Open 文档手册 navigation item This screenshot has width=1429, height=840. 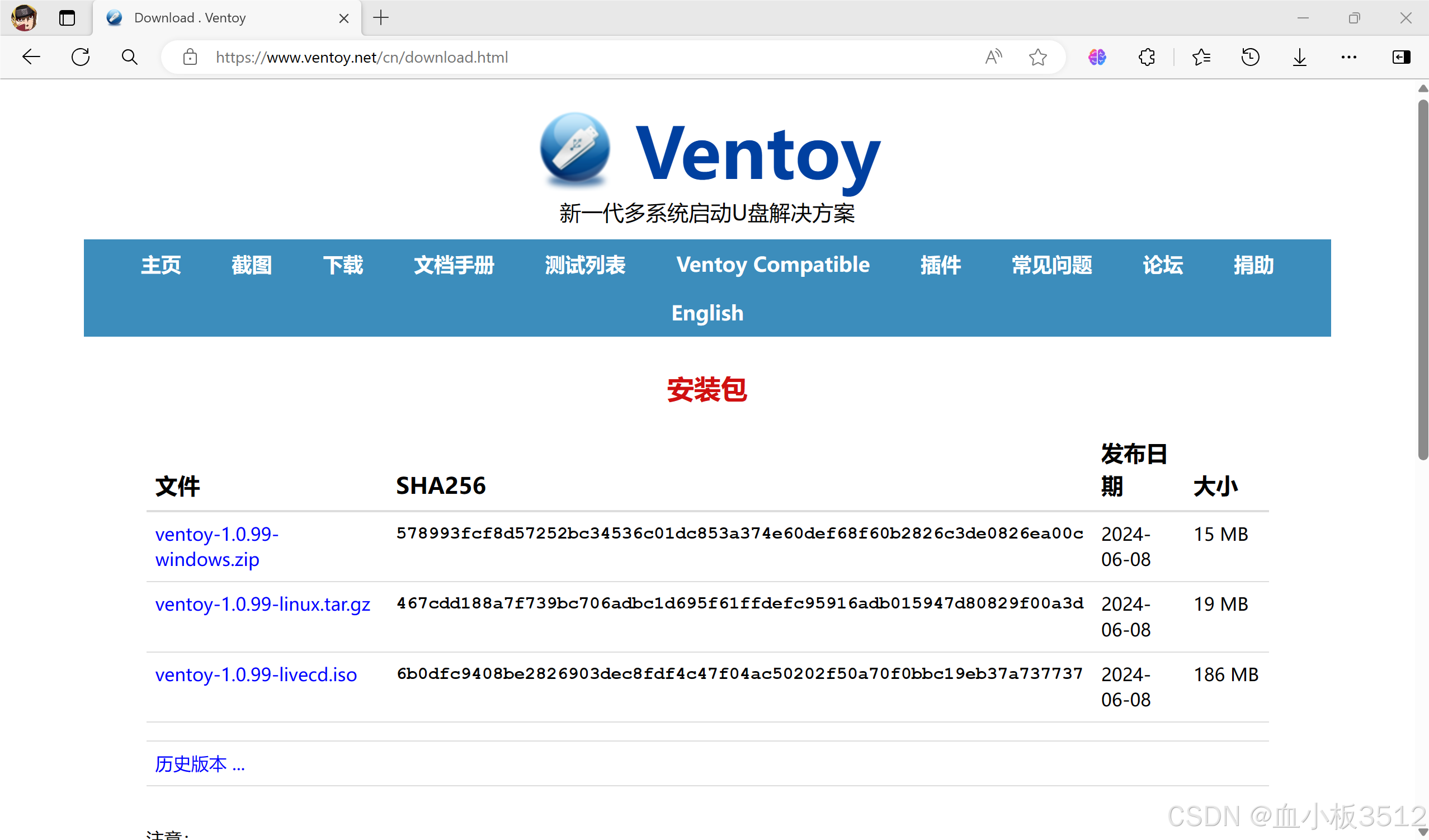454,265
